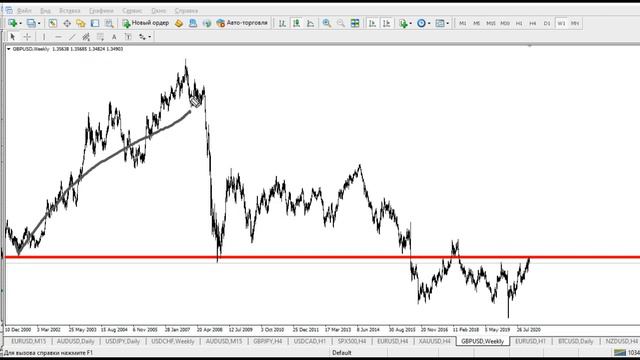Open the Templates dropdown arrow
Screen dimensions: 640x360
[x=448, y=24]
